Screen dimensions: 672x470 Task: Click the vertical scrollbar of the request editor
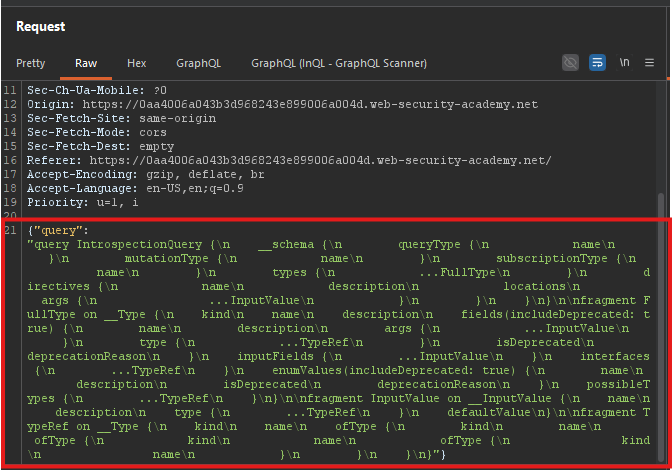(662, 326)
